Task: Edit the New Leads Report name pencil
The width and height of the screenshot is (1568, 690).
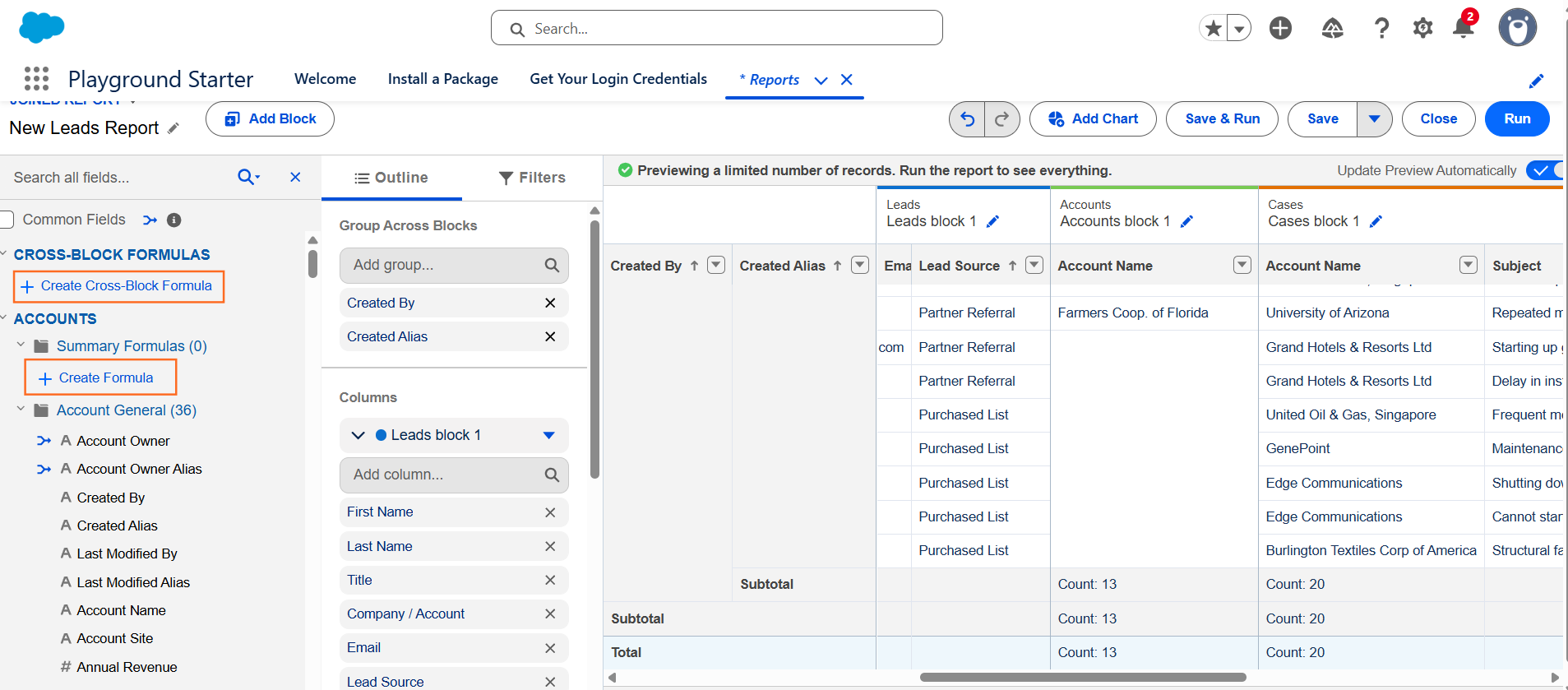Action: tap(173, 128)
